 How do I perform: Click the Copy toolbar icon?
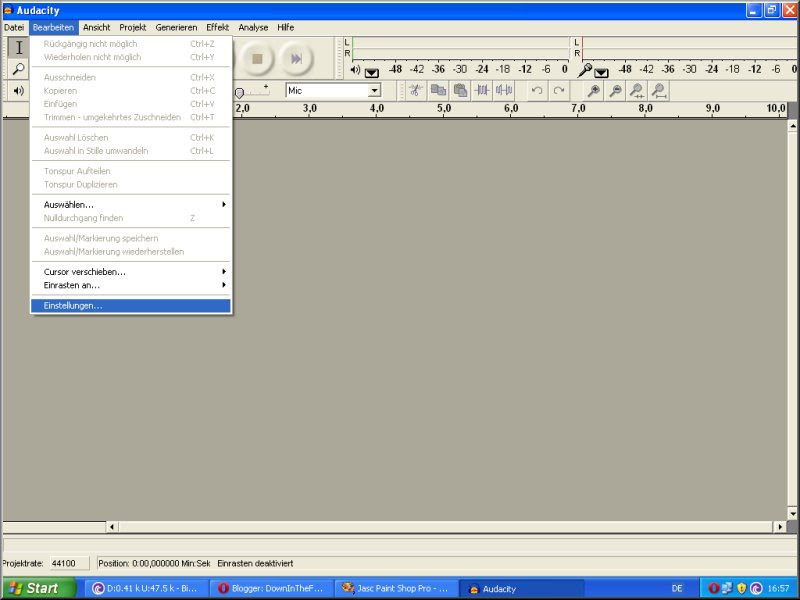pos(438,91)
